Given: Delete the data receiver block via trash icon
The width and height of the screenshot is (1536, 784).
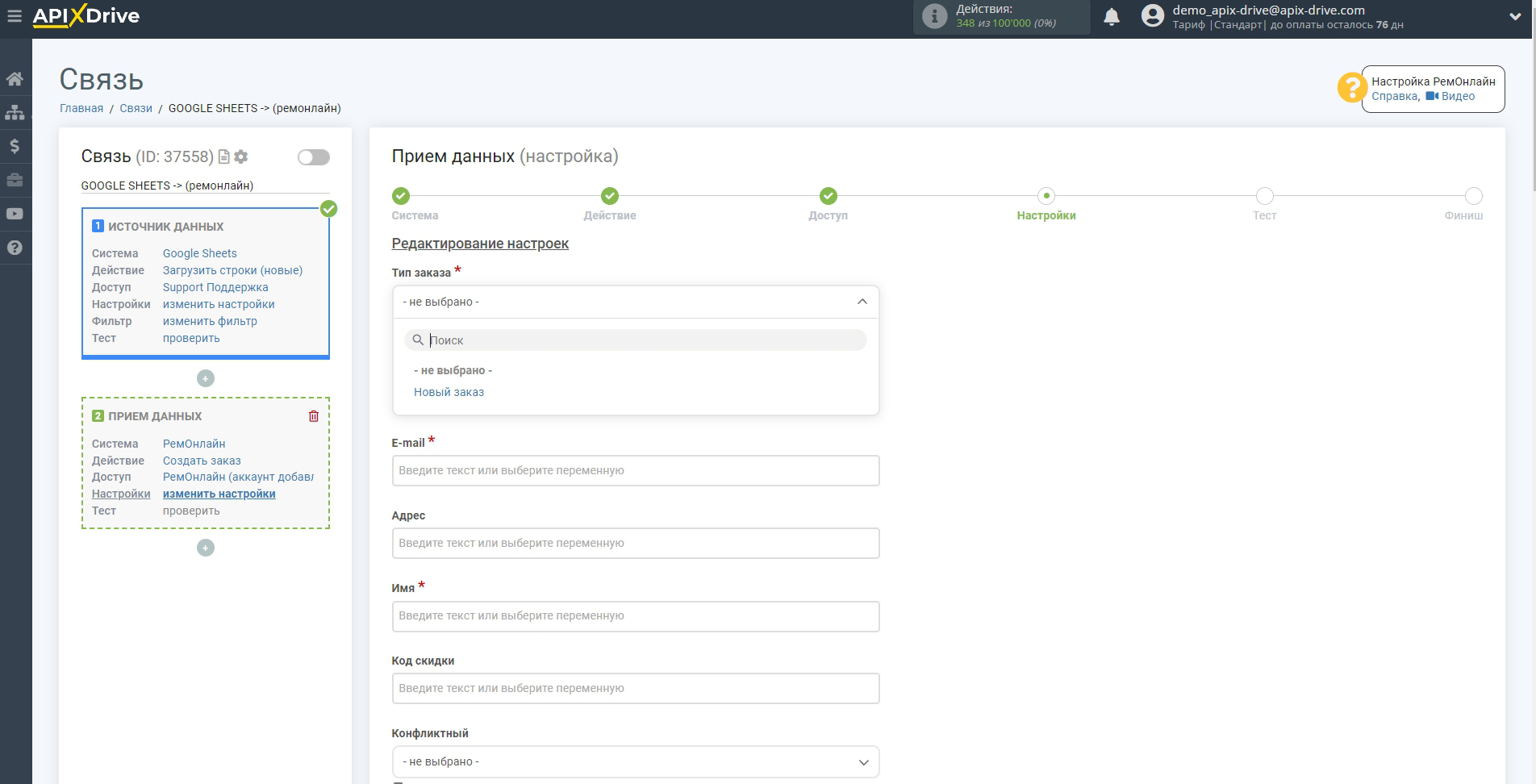Looking at the screenshot, I should pos(314,416).
